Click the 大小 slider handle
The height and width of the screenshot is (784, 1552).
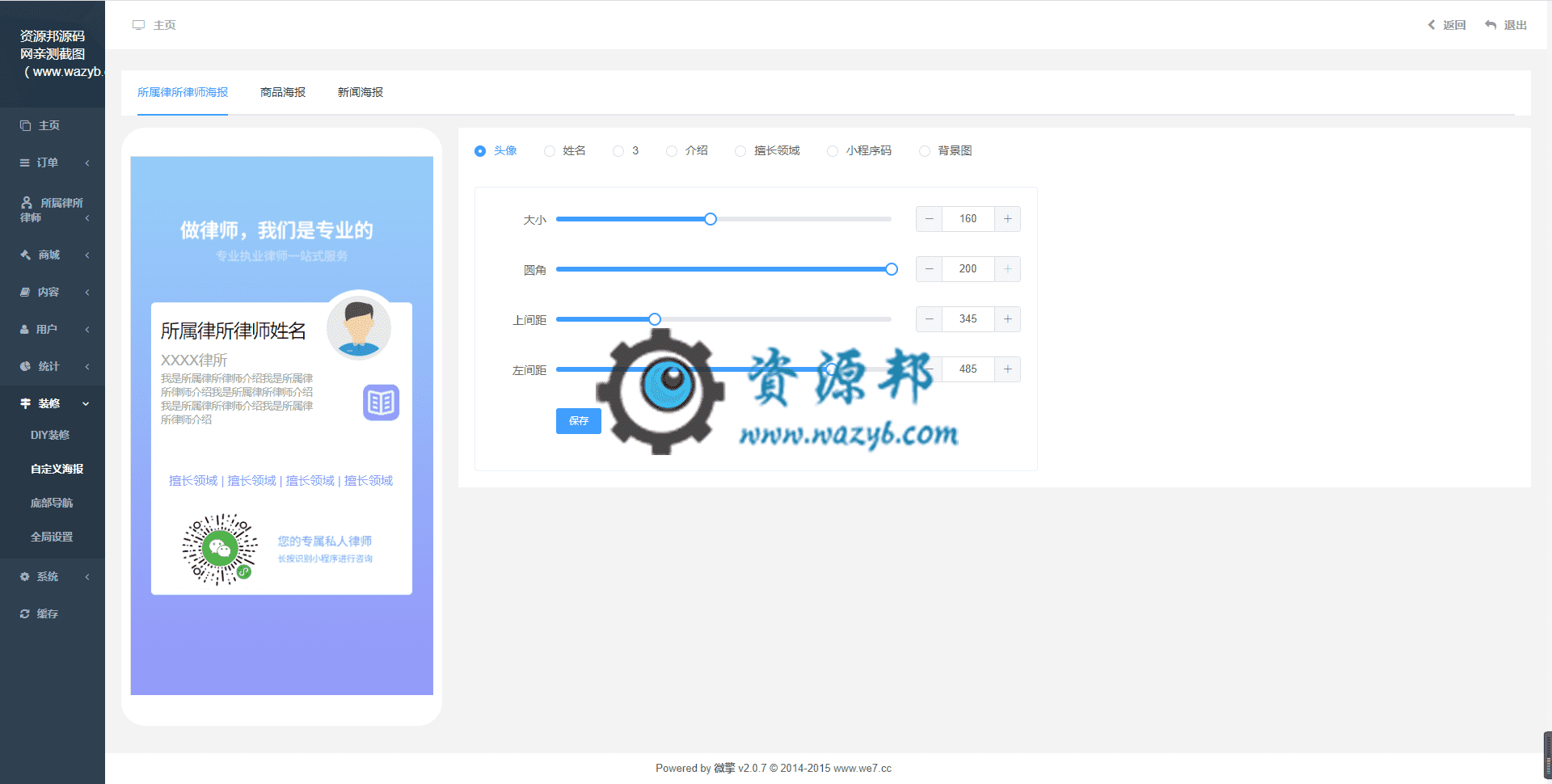tap(711, 219)
